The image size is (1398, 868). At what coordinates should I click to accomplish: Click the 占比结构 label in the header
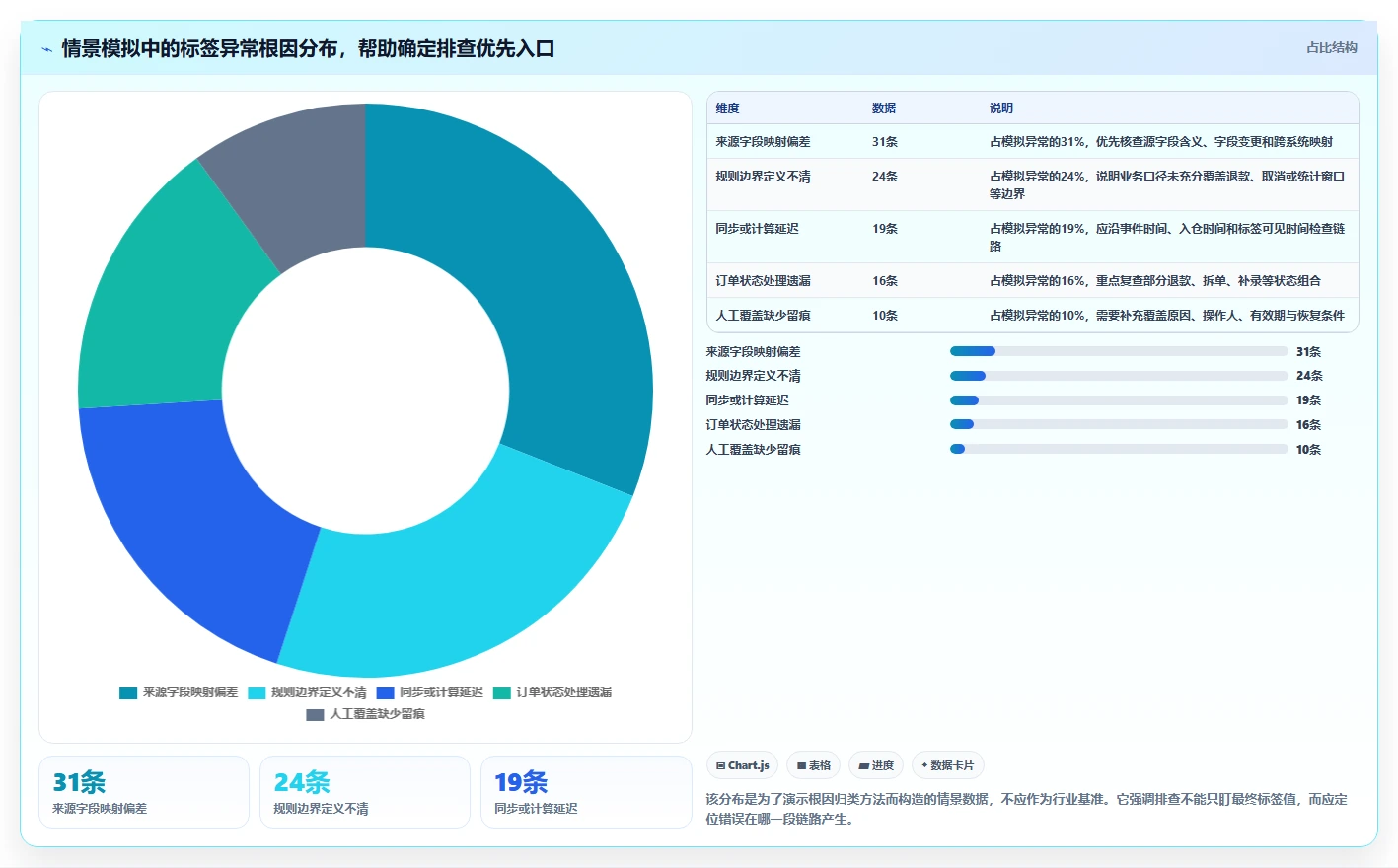coord(1332,47)
